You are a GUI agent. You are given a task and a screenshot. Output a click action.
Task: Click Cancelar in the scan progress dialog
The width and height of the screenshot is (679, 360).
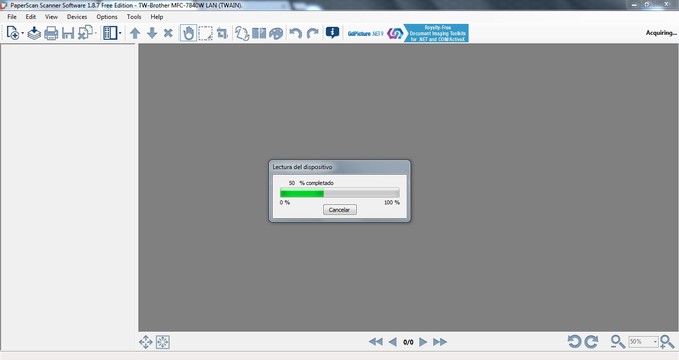click(x=340, y=210)
